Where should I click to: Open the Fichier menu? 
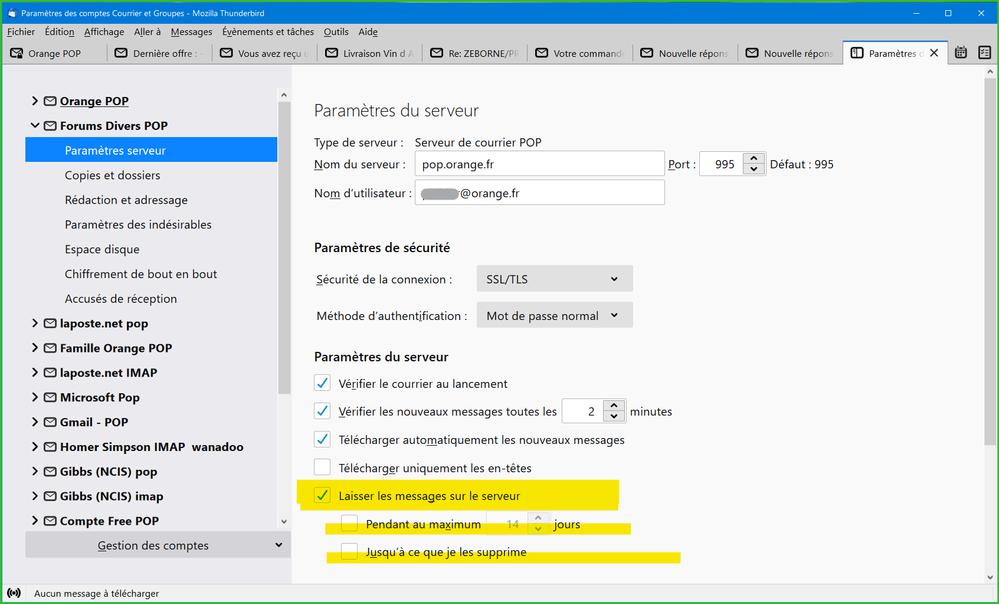point(21,32)
